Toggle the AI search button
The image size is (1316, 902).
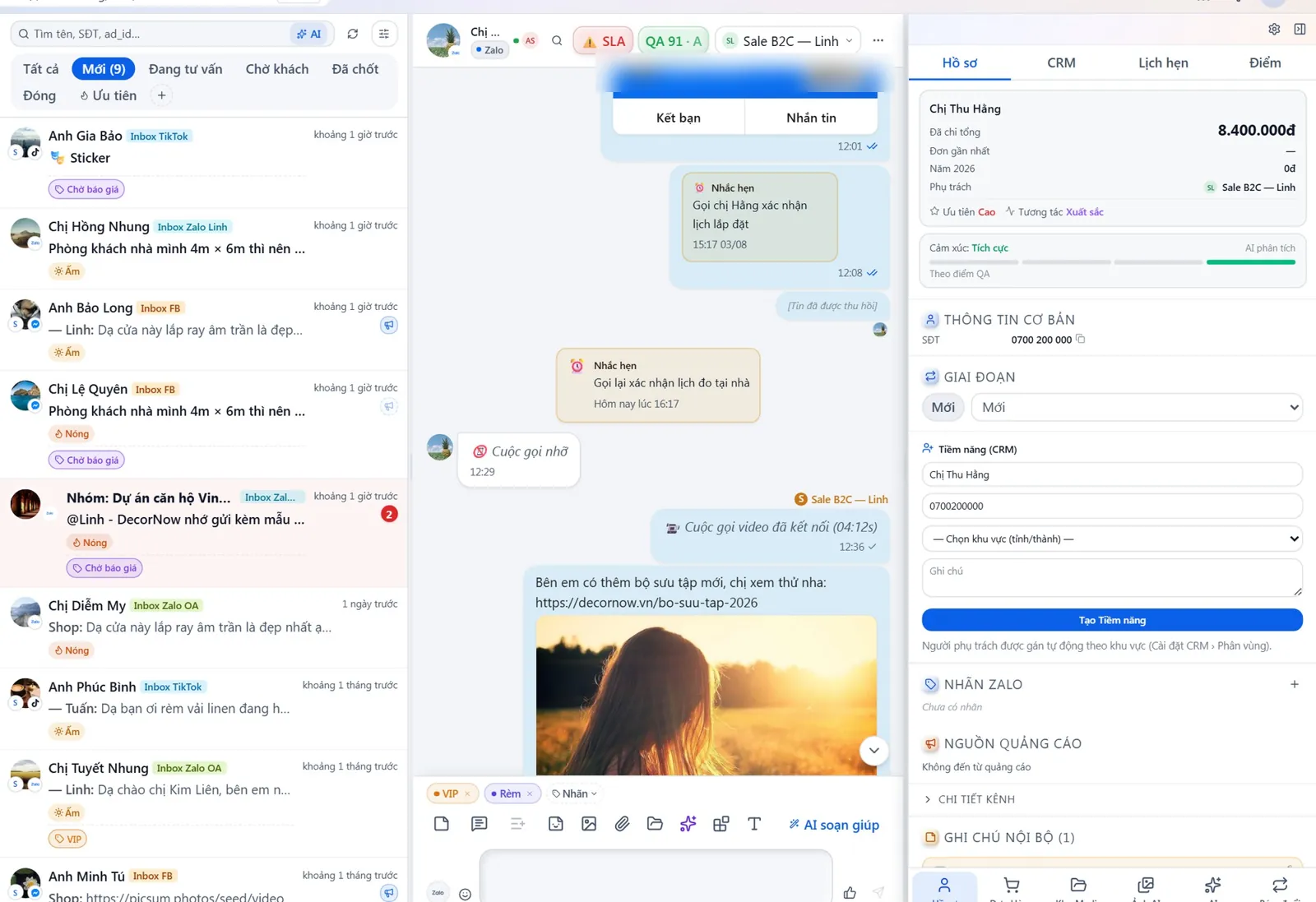coord(310,34)
